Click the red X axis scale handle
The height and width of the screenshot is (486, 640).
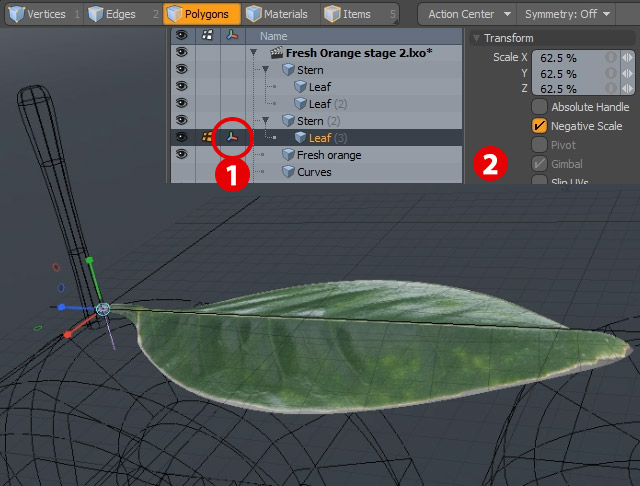(x=68, y=335)
